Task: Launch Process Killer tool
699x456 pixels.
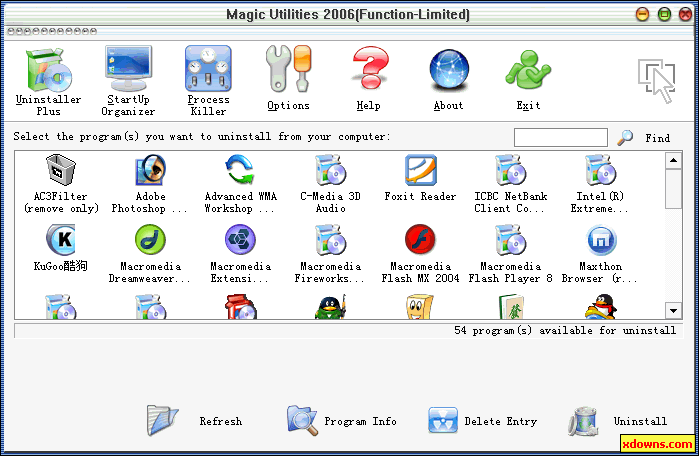Action: click(x=208, y=81)
